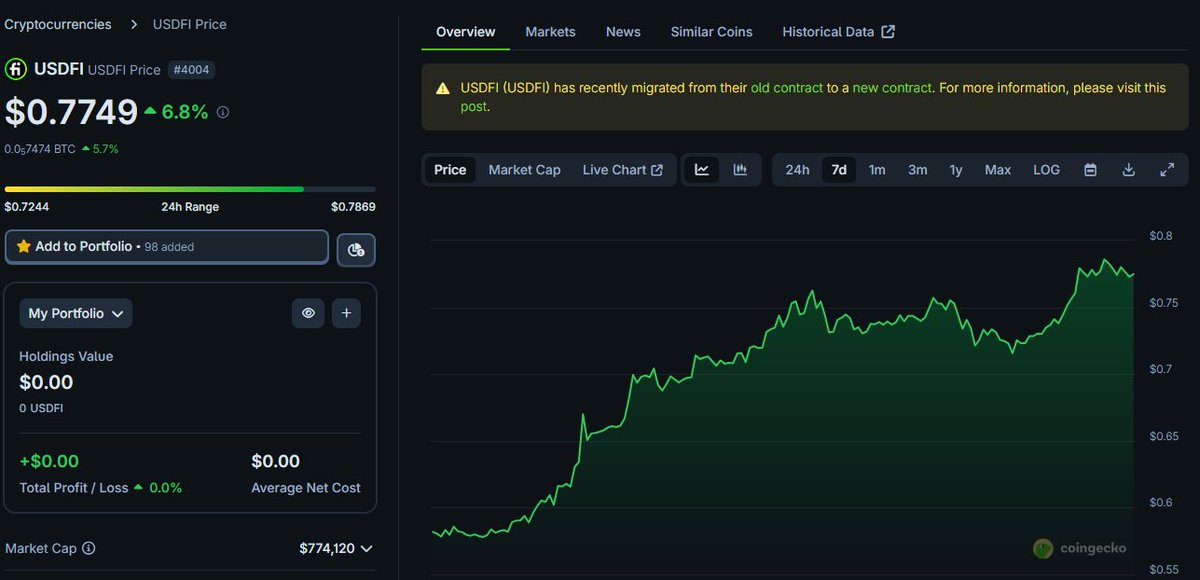Toggle LOG scale on chart
Screen dimensions: 1200x580
[x=1046, y=170]
